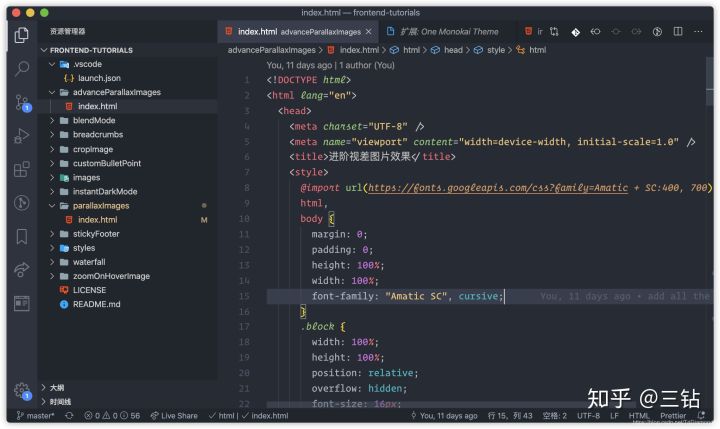
Task: Expand the breadcrumbs folder
Action: click(x=52, y=135)
